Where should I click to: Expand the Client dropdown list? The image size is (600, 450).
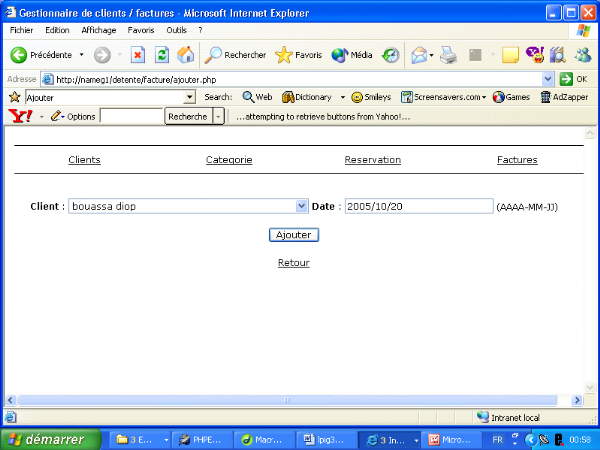click(x=302, y=206)
